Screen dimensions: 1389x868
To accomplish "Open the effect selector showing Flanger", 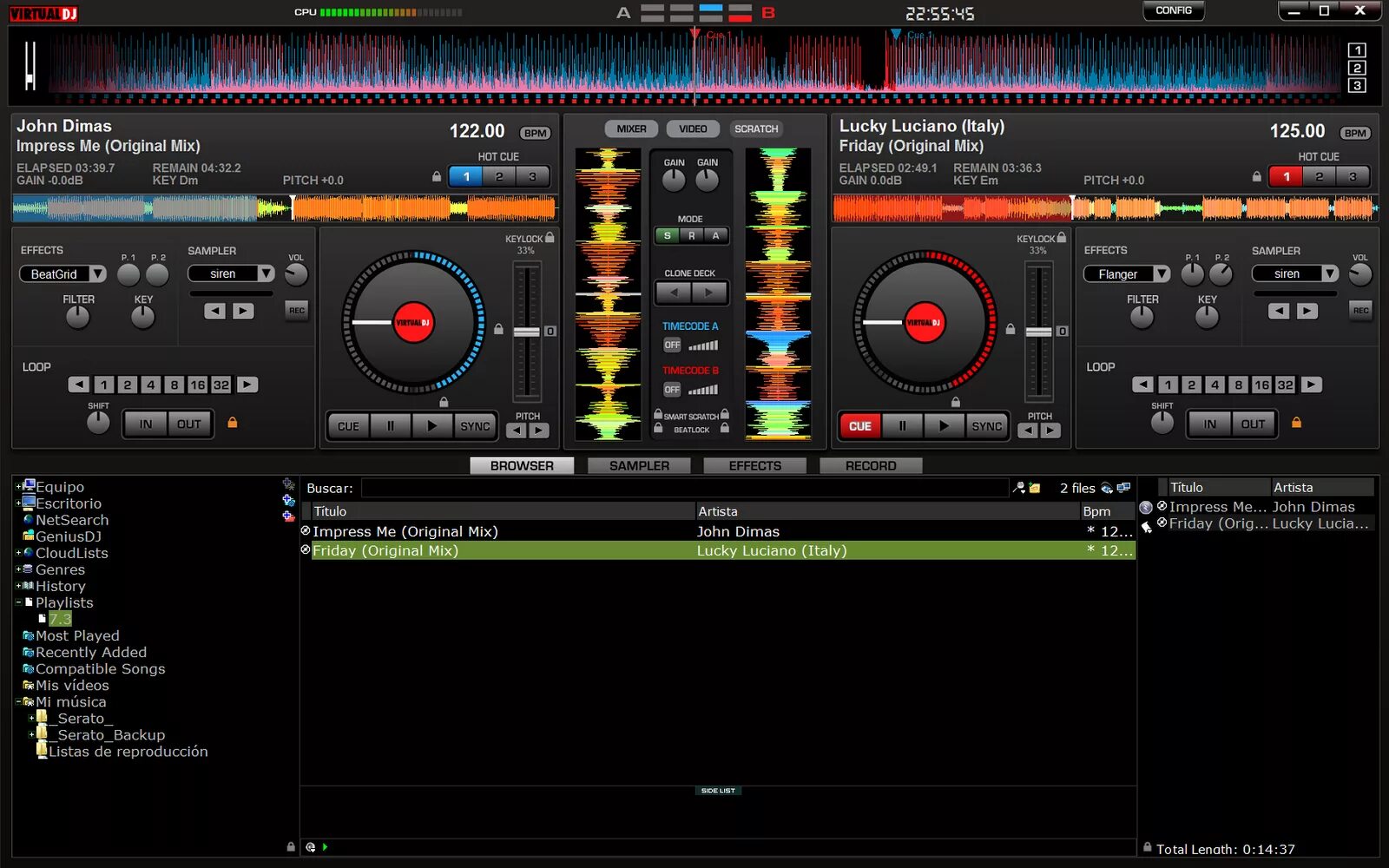I will (1126, 273).
